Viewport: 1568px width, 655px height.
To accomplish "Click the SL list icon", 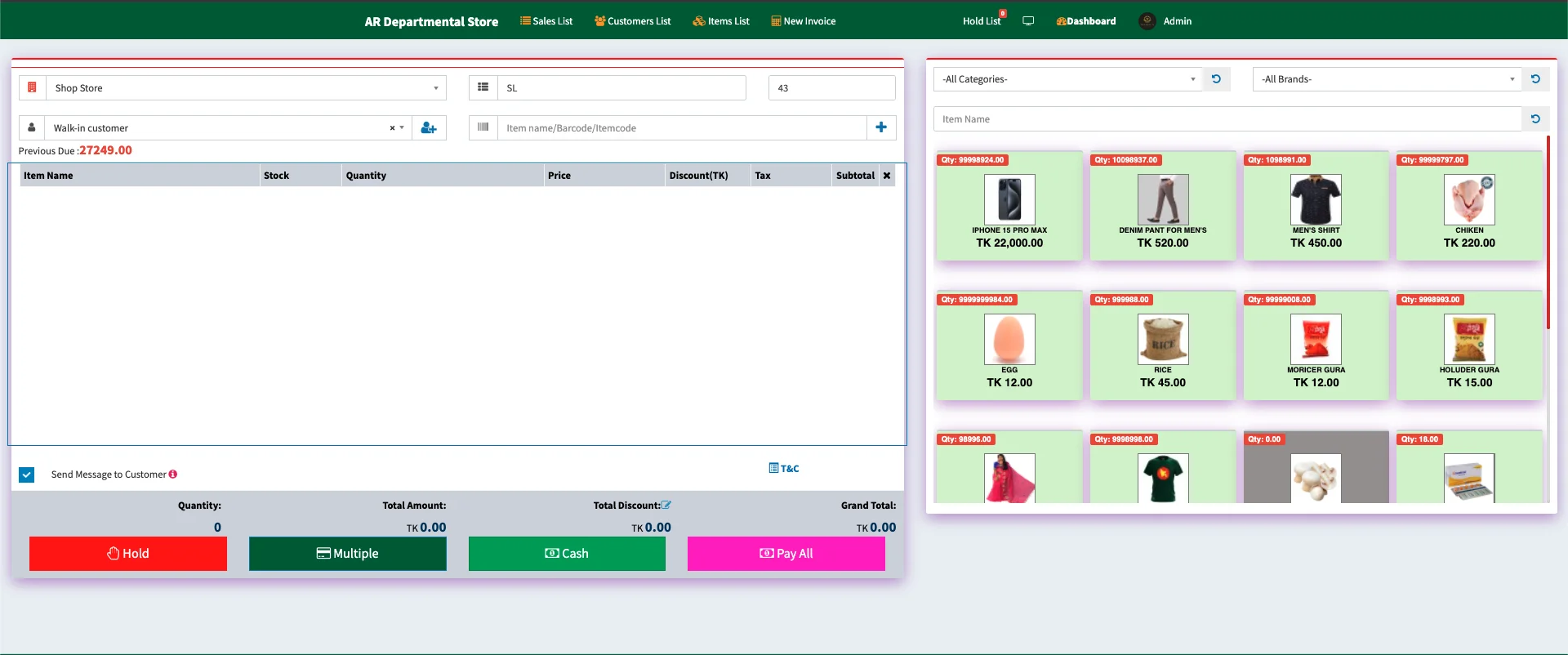I will click(483, 87).
